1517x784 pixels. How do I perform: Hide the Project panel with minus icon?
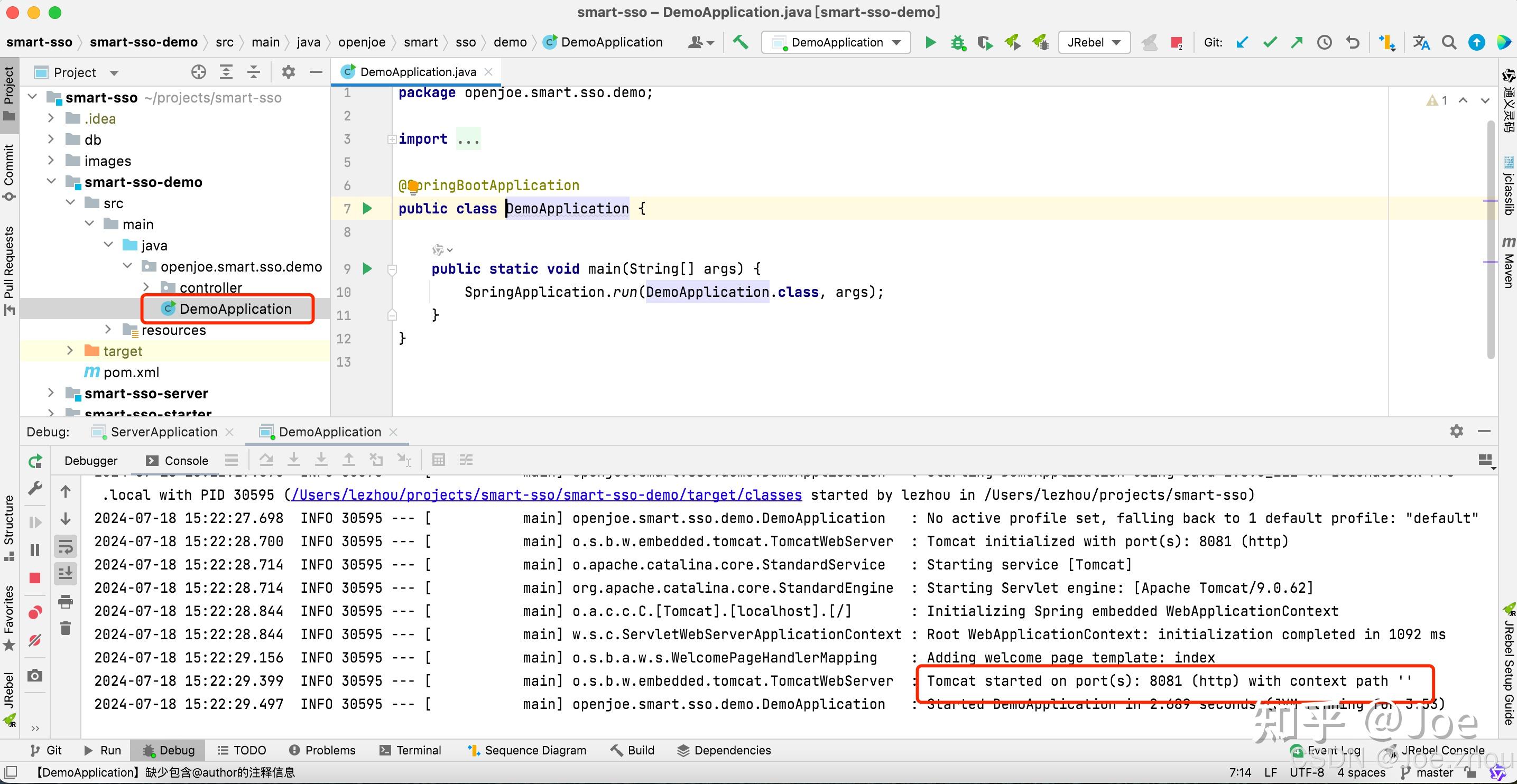[x=316, y=72]
